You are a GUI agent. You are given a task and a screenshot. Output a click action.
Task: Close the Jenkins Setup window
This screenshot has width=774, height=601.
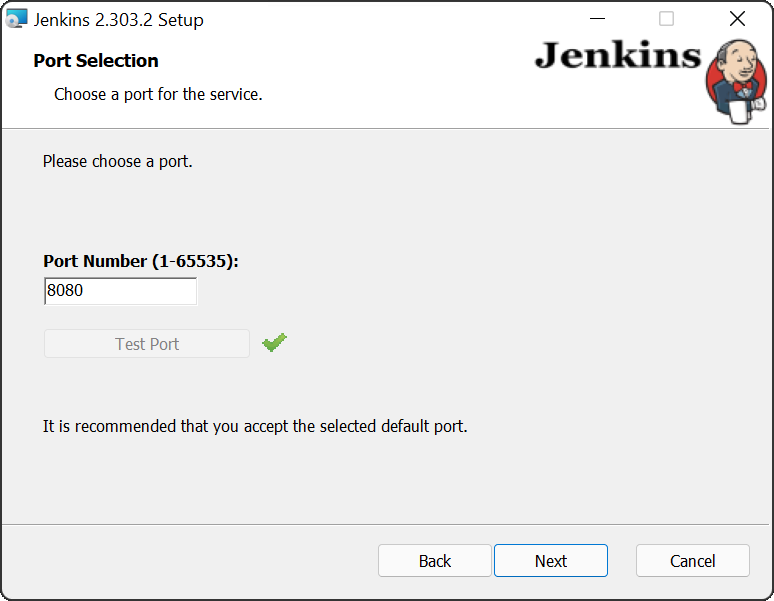737,19
